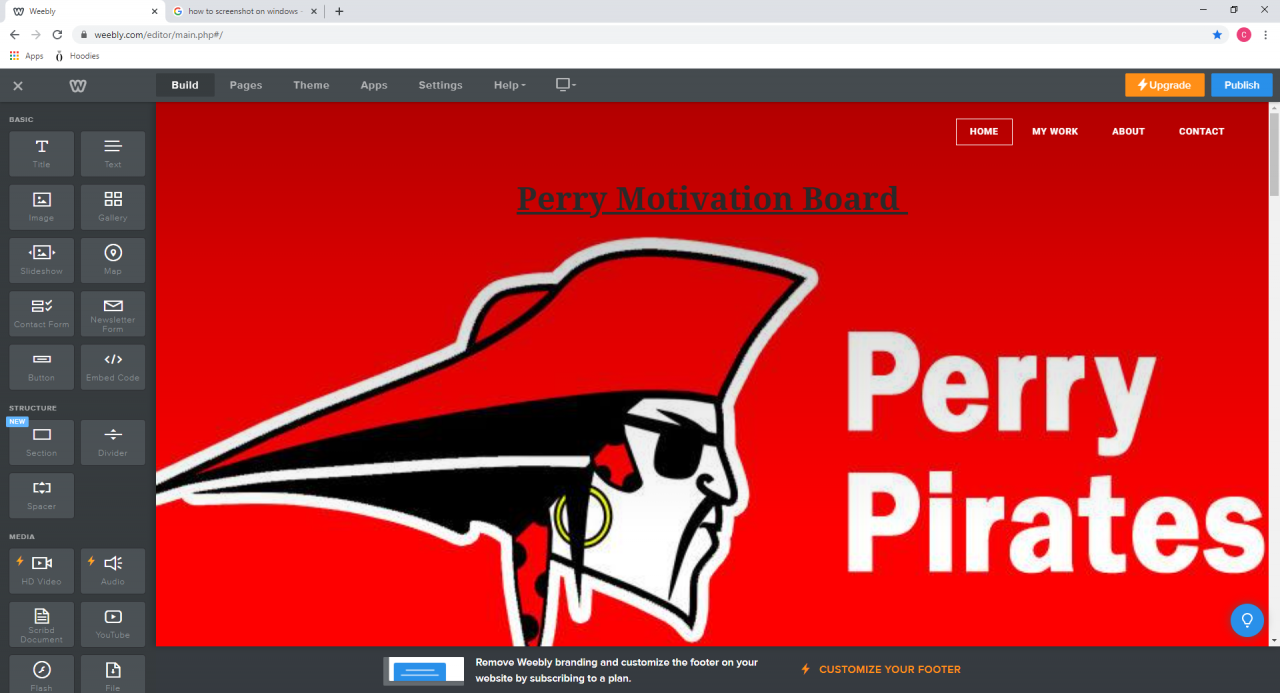The height and width of the screenshot is (693, 1280).
Task: Select the Slideshow element
Action: pos(42,260)
